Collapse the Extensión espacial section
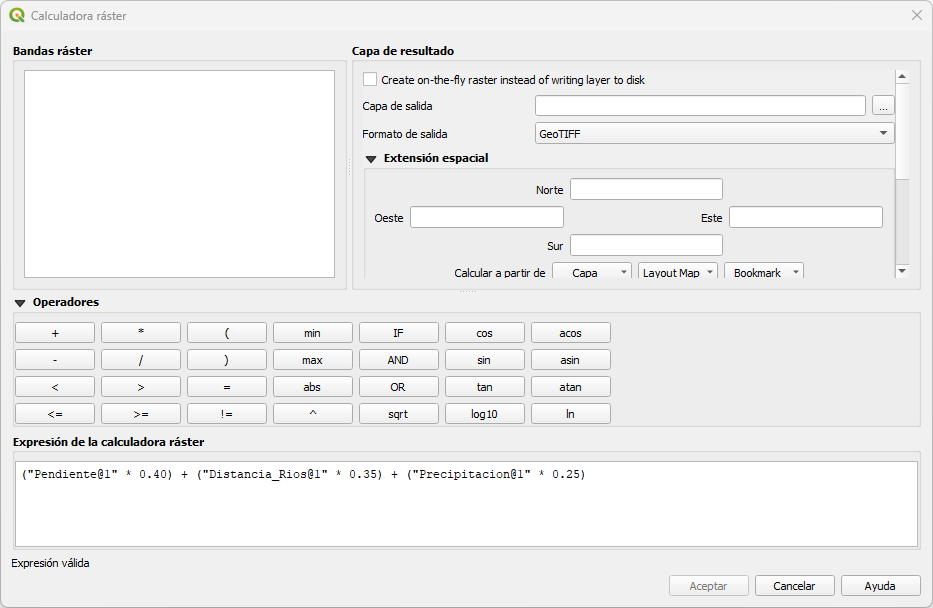The image size is (933, 608). pos(371,158)
